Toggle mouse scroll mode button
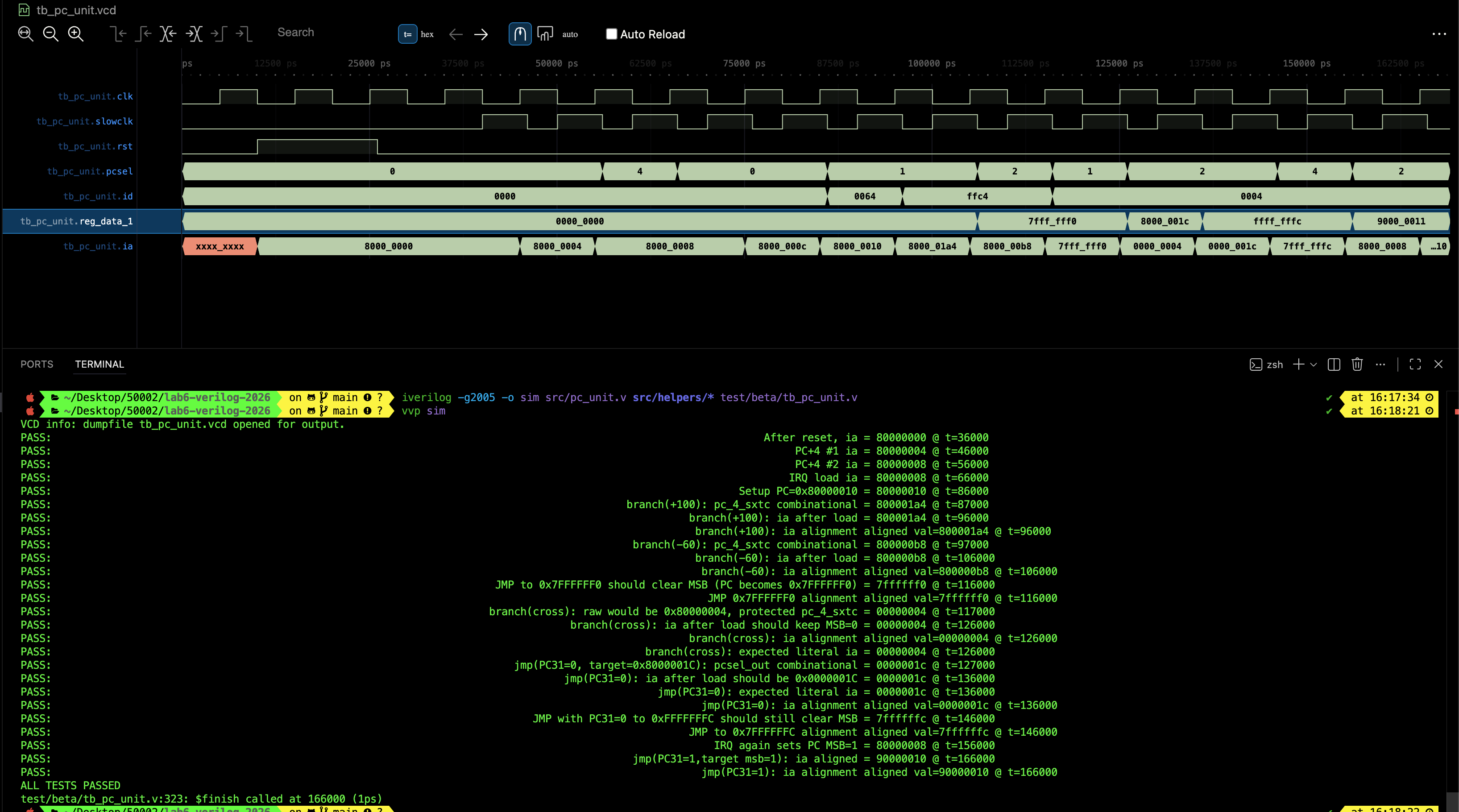 [520, 34]
